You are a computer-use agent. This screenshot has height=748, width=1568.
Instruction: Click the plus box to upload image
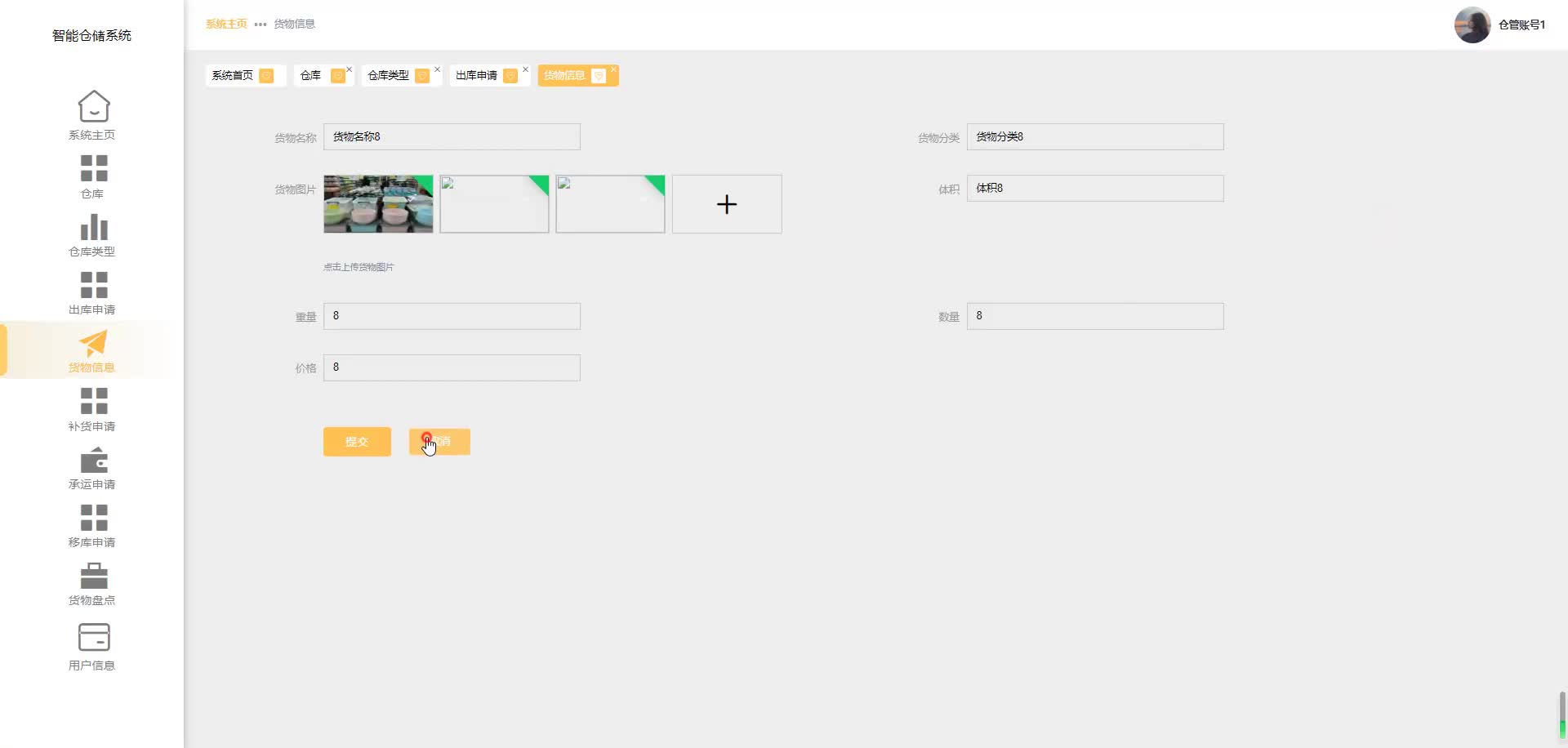(x=727, y=204)
